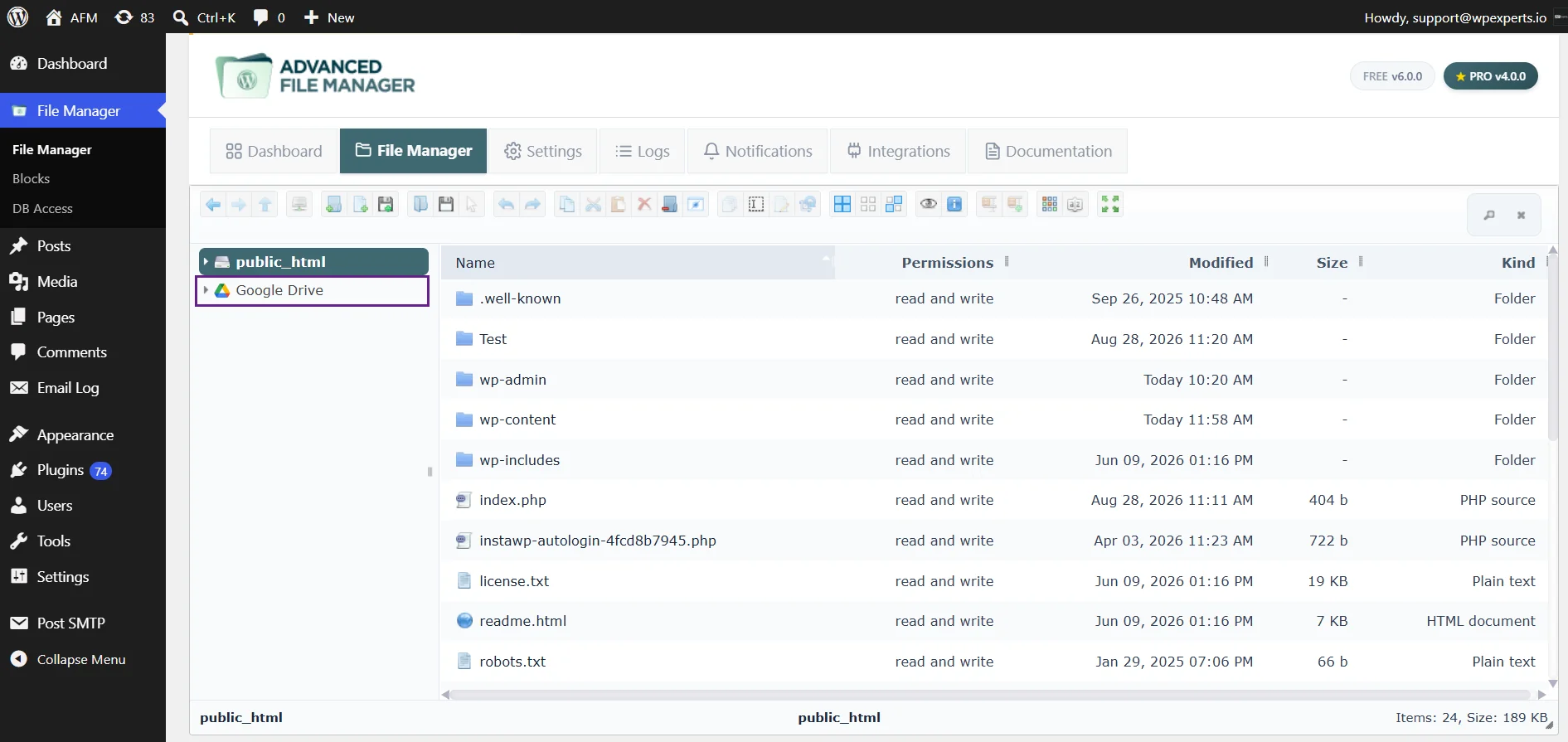Select all items with the blue grid icon
Screen dimensions: 1568x742
(842, 204)
